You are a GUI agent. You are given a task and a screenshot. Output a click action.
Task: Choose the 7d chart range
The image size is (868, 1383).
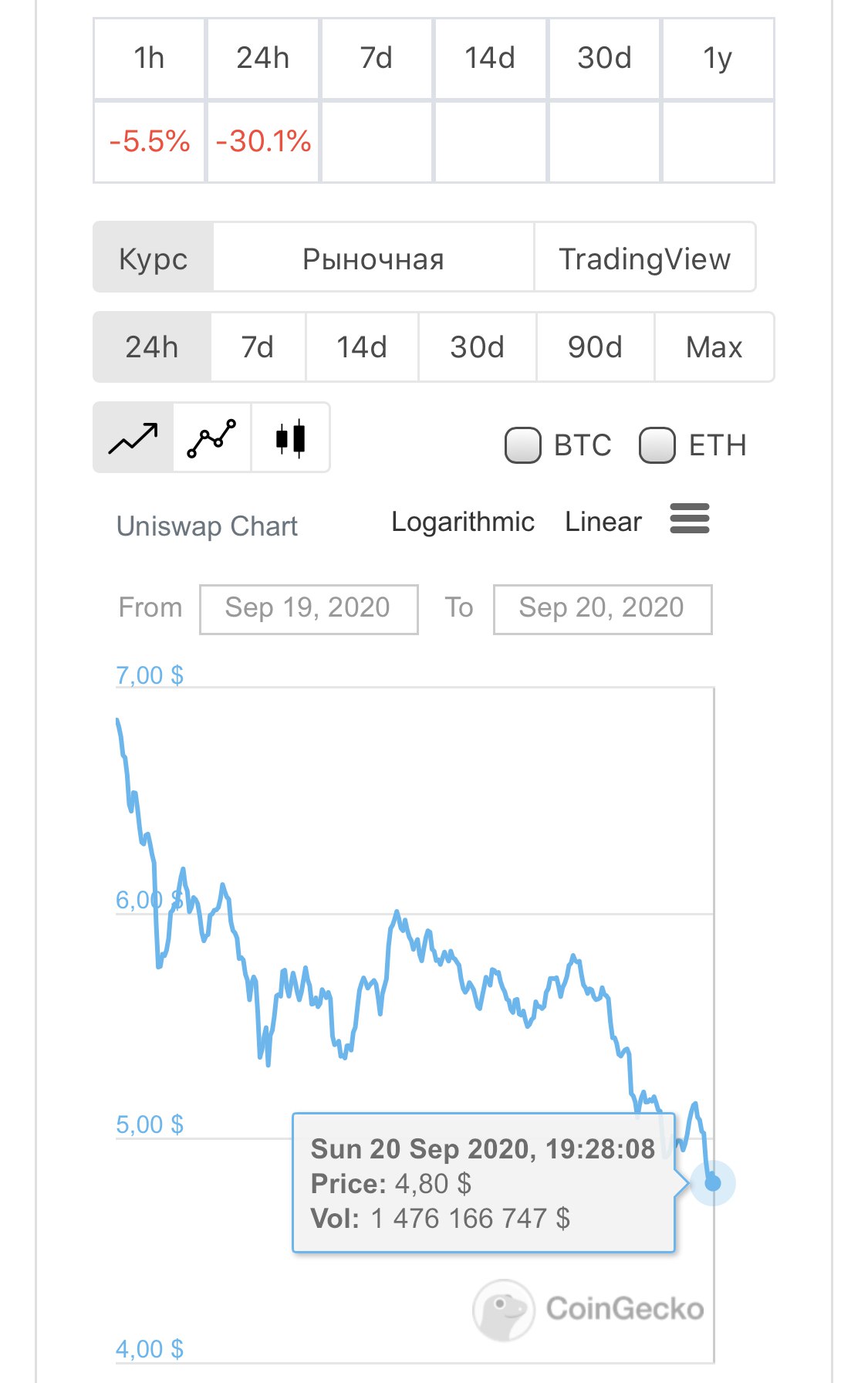pyautogui.click(x=258, y=347)
